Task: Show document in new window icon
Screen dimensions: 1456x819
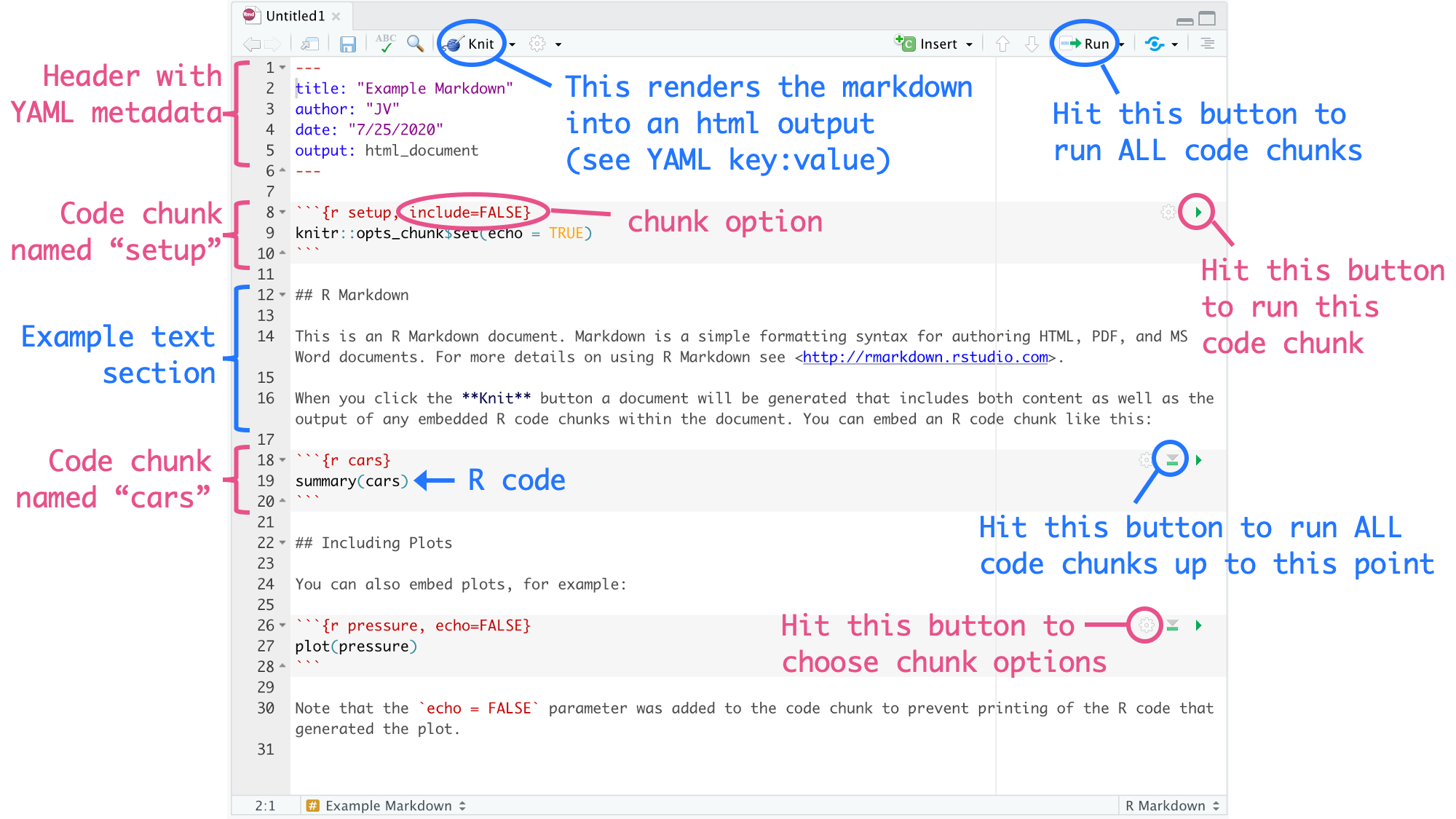Action: (310, 44)
